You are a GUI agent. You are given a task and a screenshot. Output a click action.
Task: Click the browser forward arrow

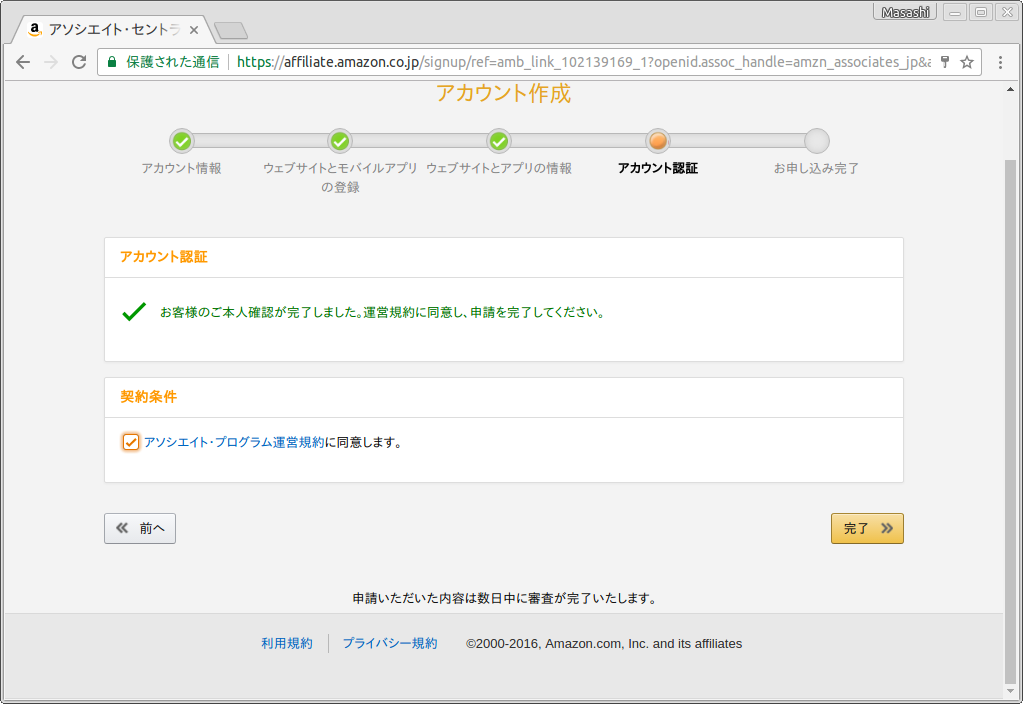coord(51,62)
